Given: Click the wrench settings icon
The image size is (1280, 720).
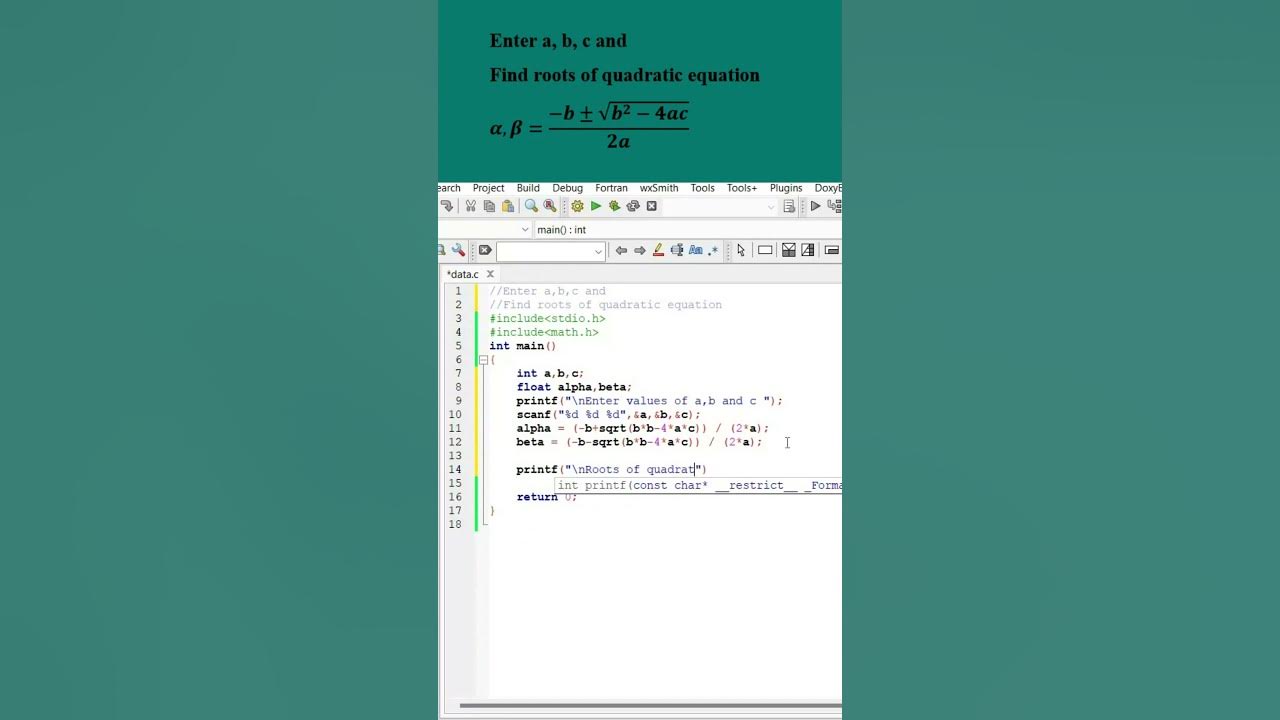Looking at the screenshot, I should [458, 250].
